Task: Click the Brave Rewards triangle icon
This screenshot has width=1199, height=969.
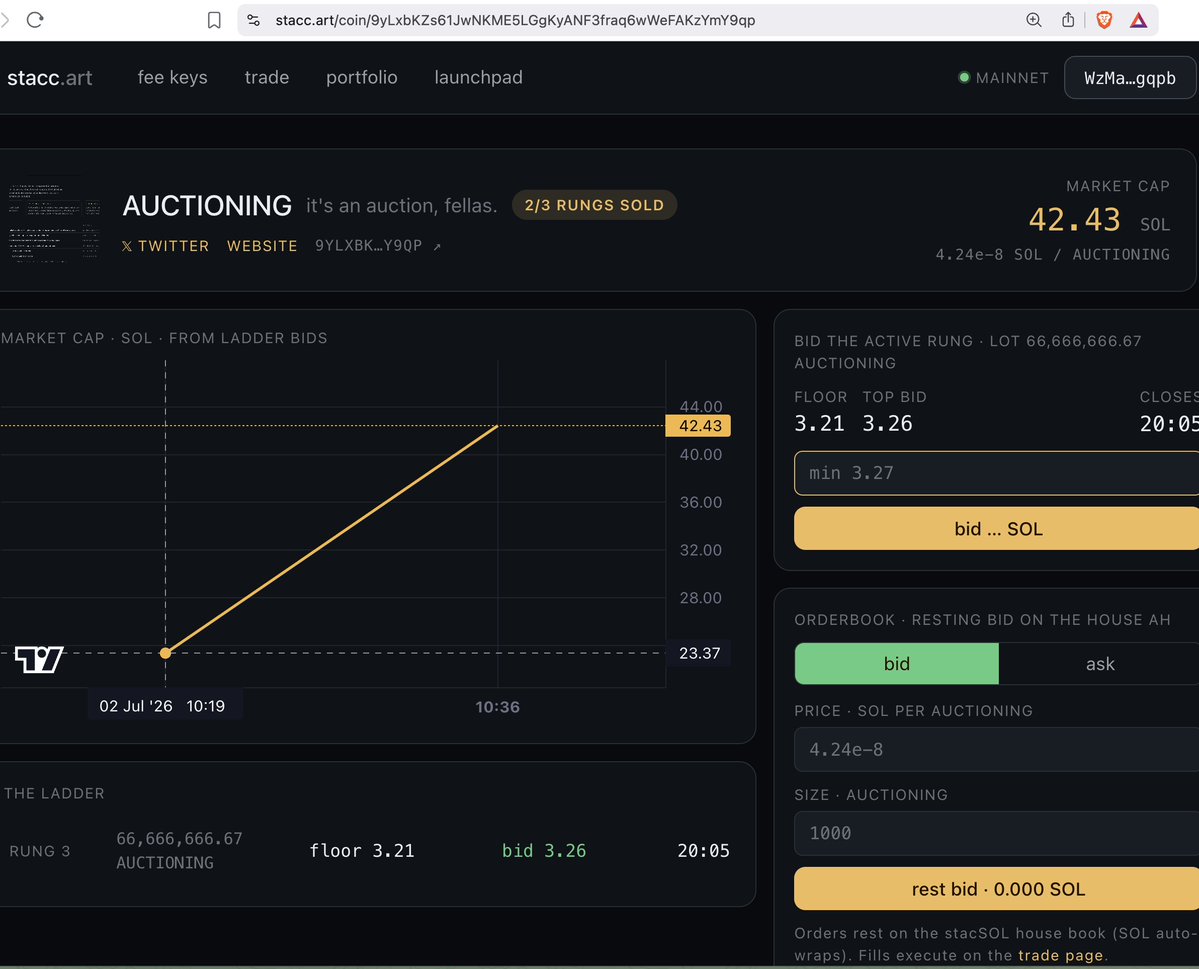Action: pos(1139,20)
